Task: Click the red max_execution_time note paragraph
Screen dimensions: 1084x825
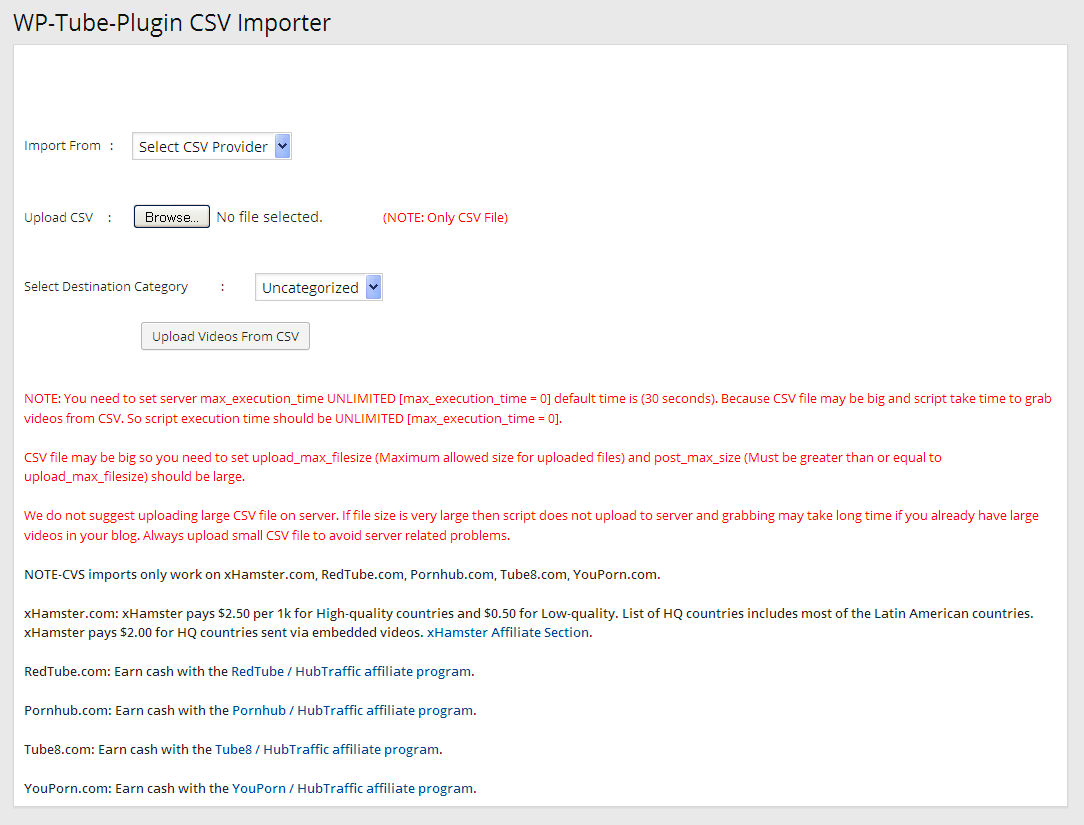Action: (x=538, y=408)
